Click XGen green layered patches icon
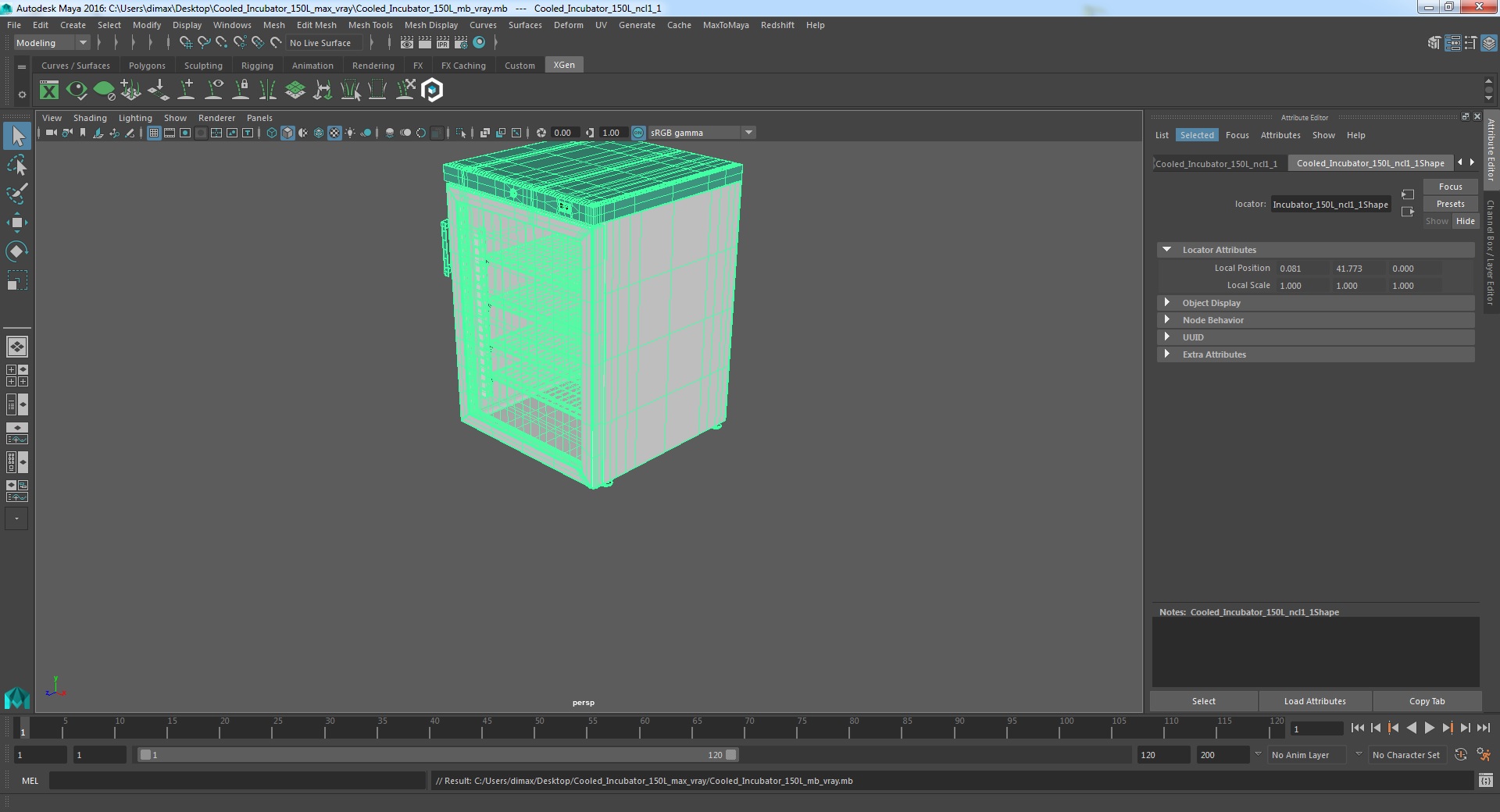The image size is (1500, 812). [295, 91]
